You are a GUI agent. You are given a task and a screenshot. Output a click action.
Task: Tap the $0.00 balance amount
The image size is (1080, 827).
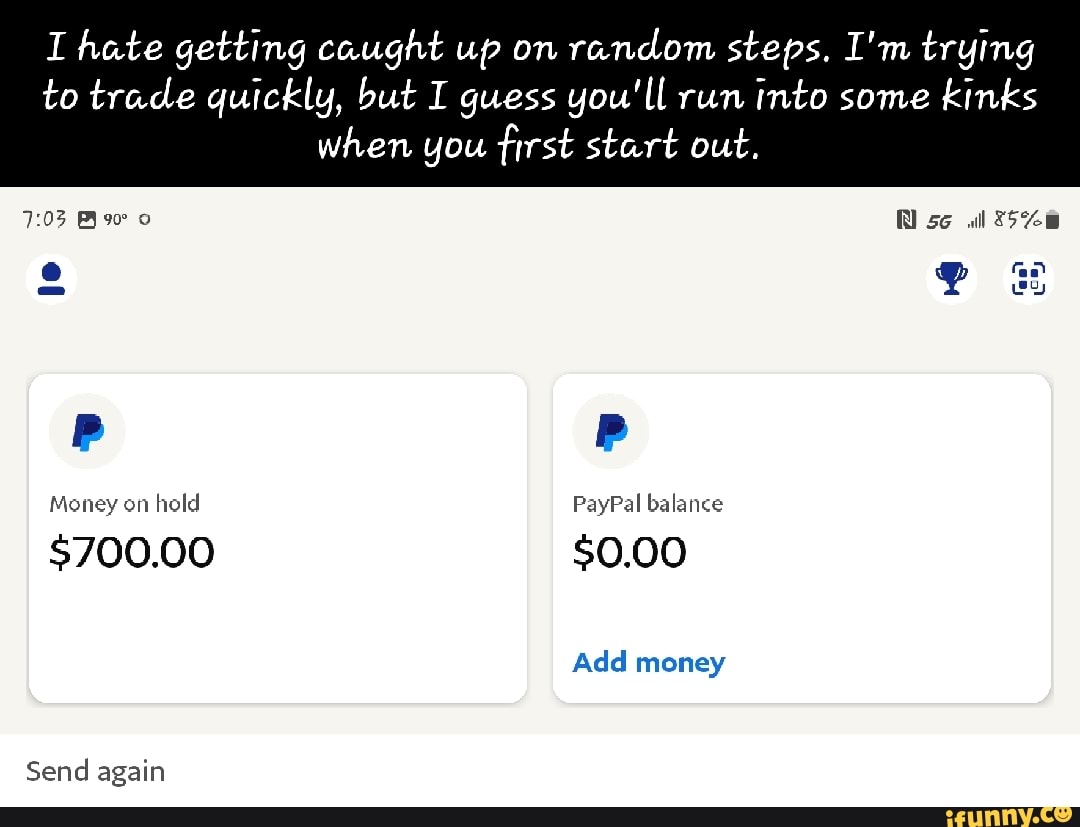coord(630,552)
